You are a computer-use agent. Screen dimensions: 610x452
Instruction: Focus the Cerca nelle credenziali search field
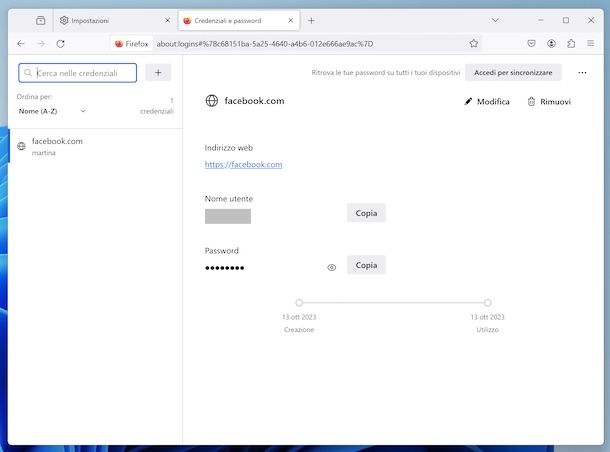[x=77, y=73]
